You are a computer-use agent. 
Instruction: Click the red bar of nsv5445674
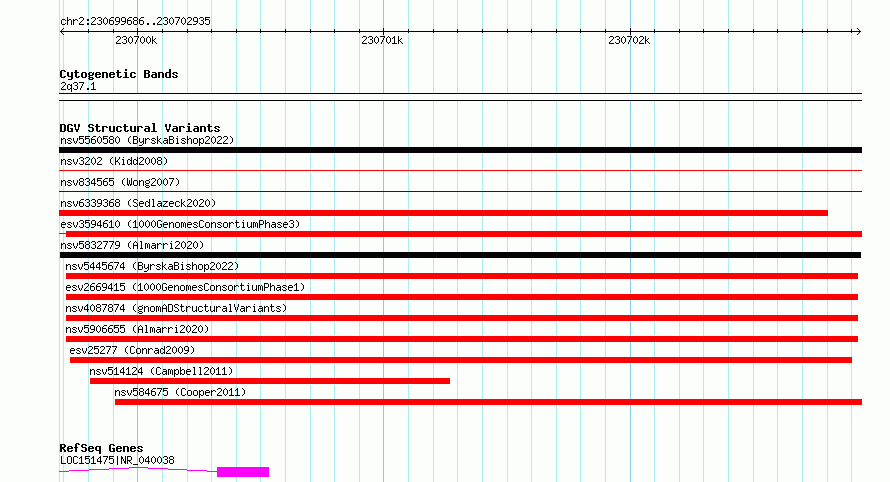coord(461,276)
